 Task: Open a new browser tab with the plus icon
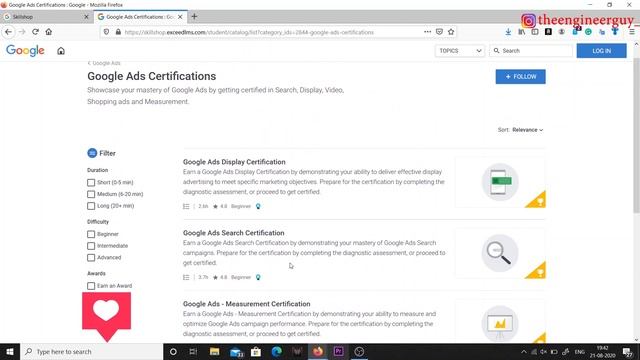click(x=194, y=17)
